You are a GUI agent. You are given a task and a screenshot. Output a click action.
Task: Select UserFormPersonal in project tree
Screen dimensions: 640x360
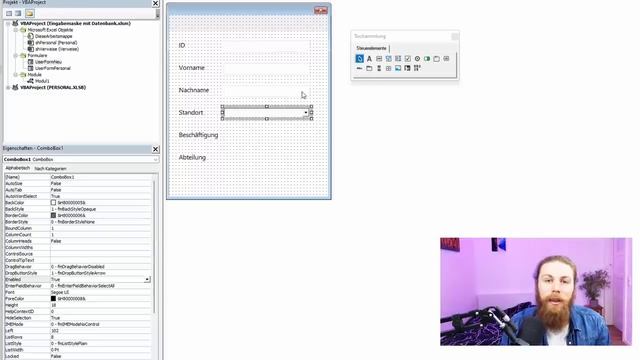[x=53, y=68]
